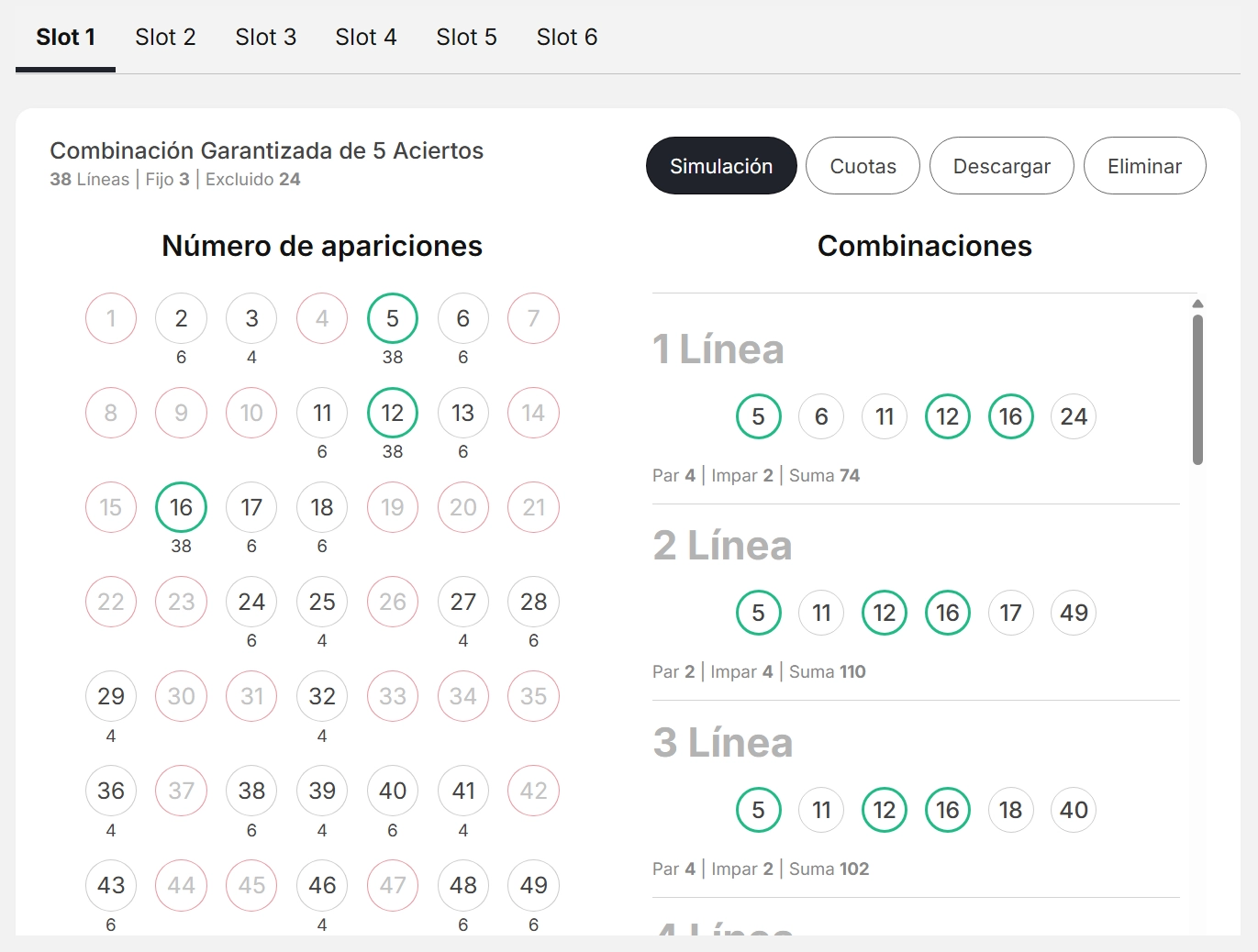
Task: Switch to the Slot 2 tab
Action: 165,37
